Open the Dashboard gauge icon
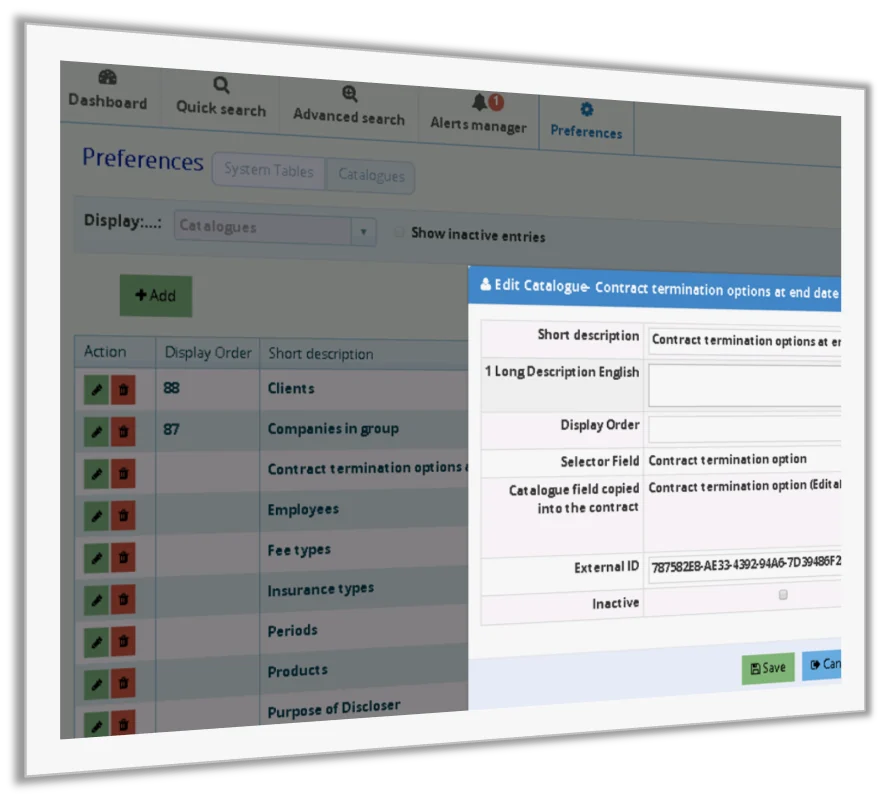Screen dimensions: 880x799 coord(107,77)
